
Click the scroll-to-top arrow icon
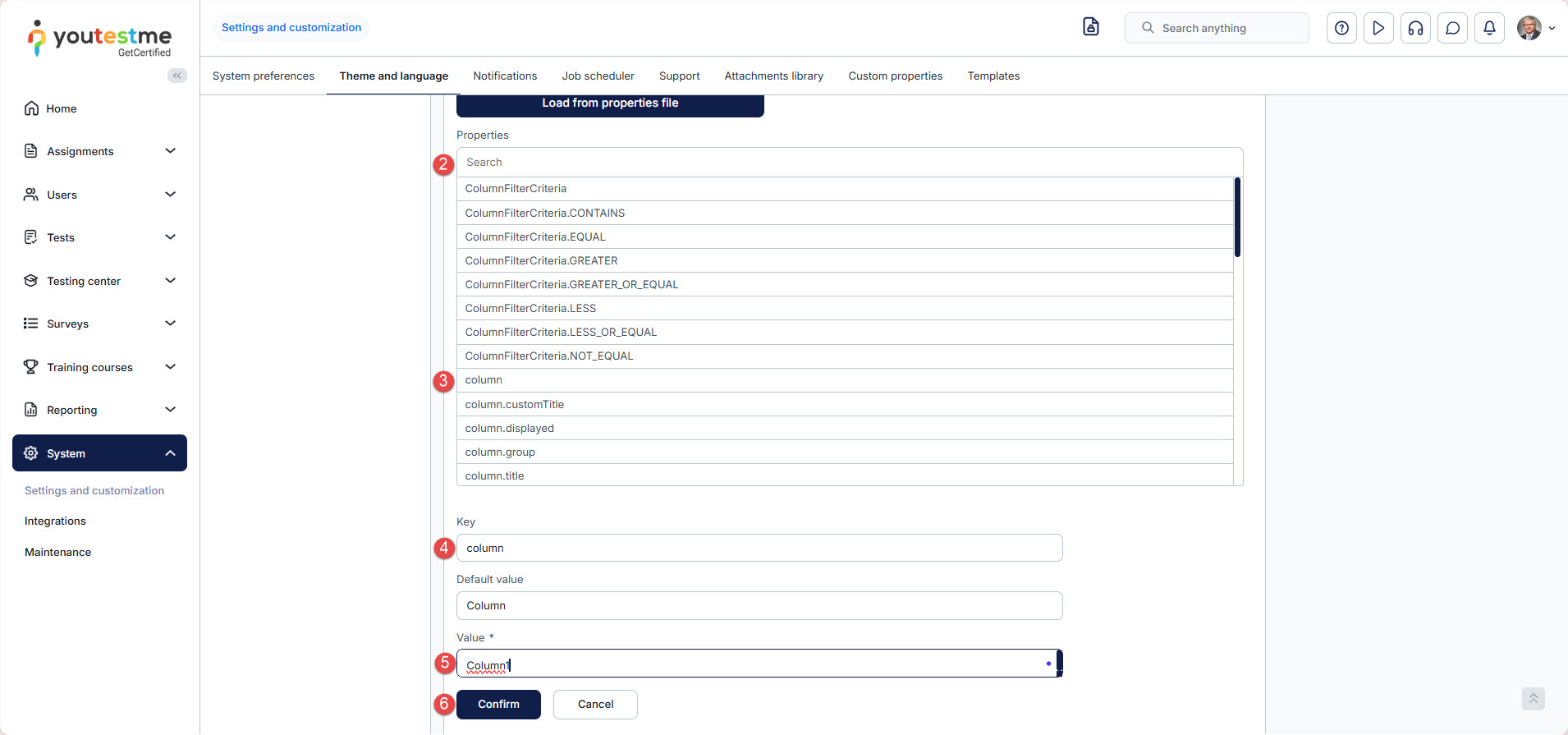click(x=1533, y=699)
